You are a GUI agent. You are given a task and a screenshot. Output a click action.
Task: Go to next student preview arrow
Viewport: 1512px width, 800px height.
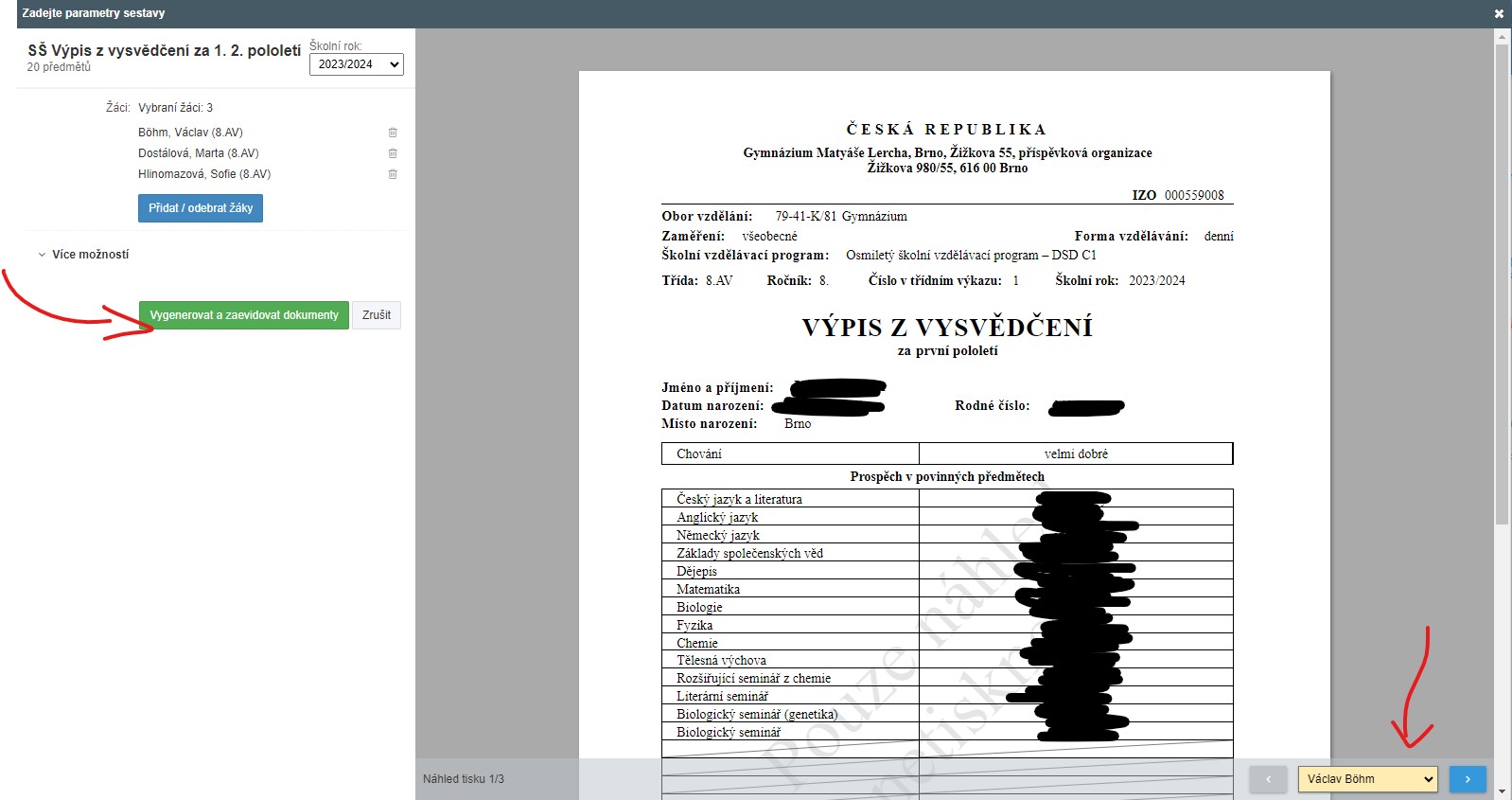point(1468,779)
